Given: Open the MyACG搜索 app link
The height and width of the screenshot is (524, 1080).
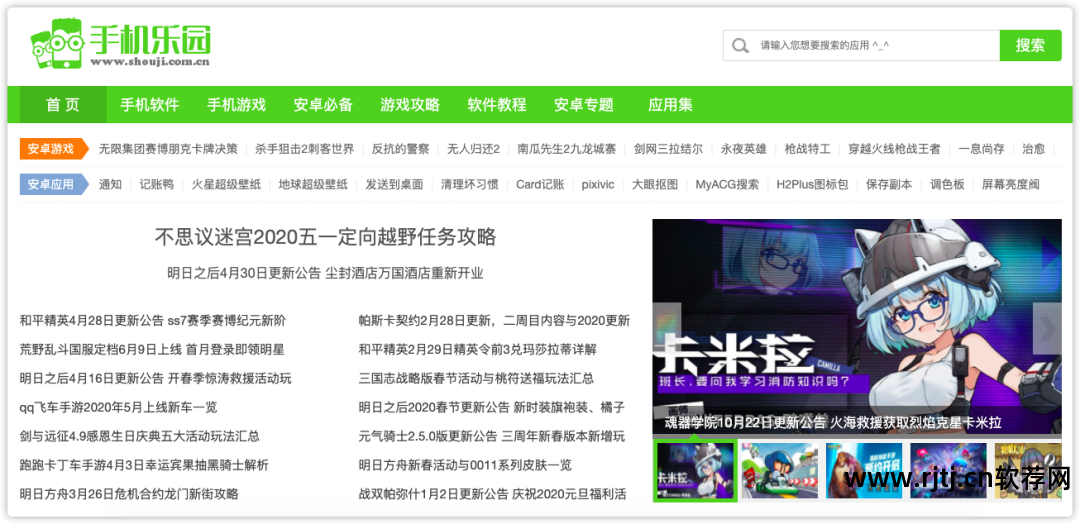Looking at the screenshot, I should coord(727,185).
